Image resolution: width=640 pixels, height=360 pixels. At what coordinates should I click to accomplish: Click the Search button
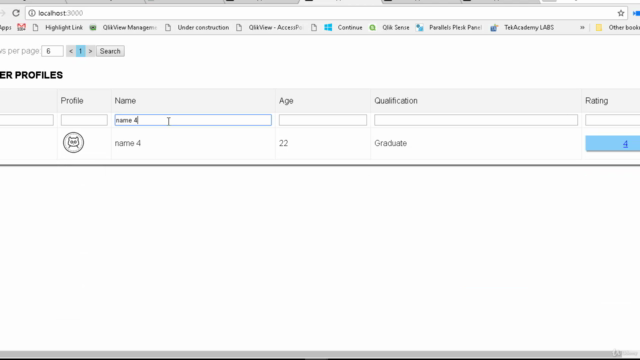110,51
